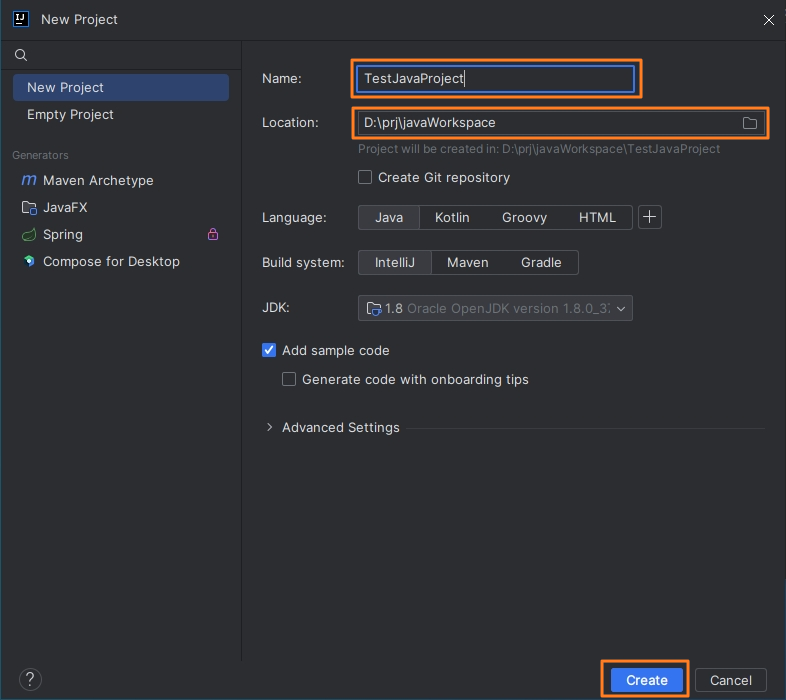Open help with the question mark button

30,679
